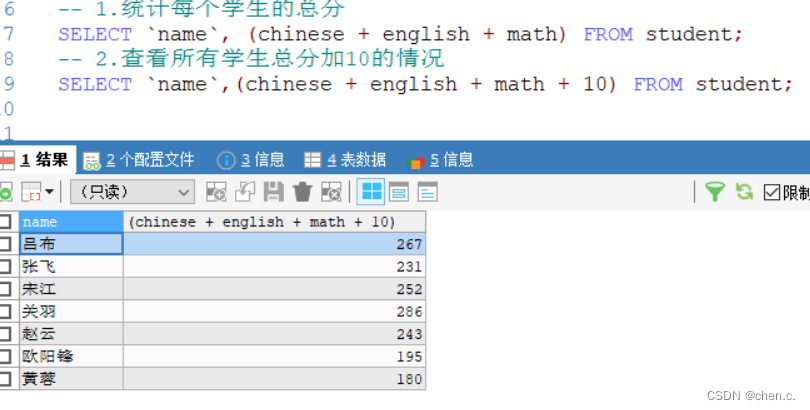Viewport: 810px width, 410px height.
Task: Click the trash can delete row icon
Action: click(x=303, y=192)
